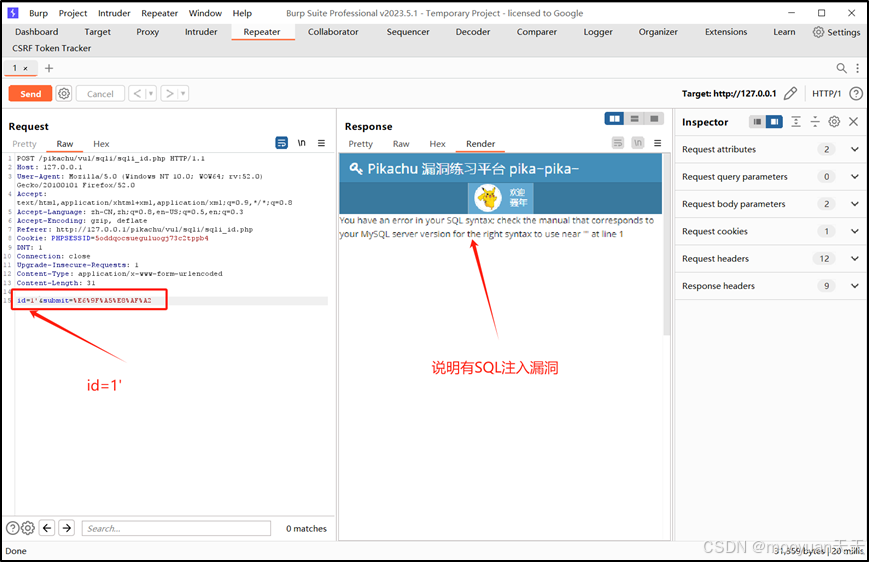Viewport: 869px width, 562px height.
Task: Switch to the Collaborator tab
Action: click(333, 32)
